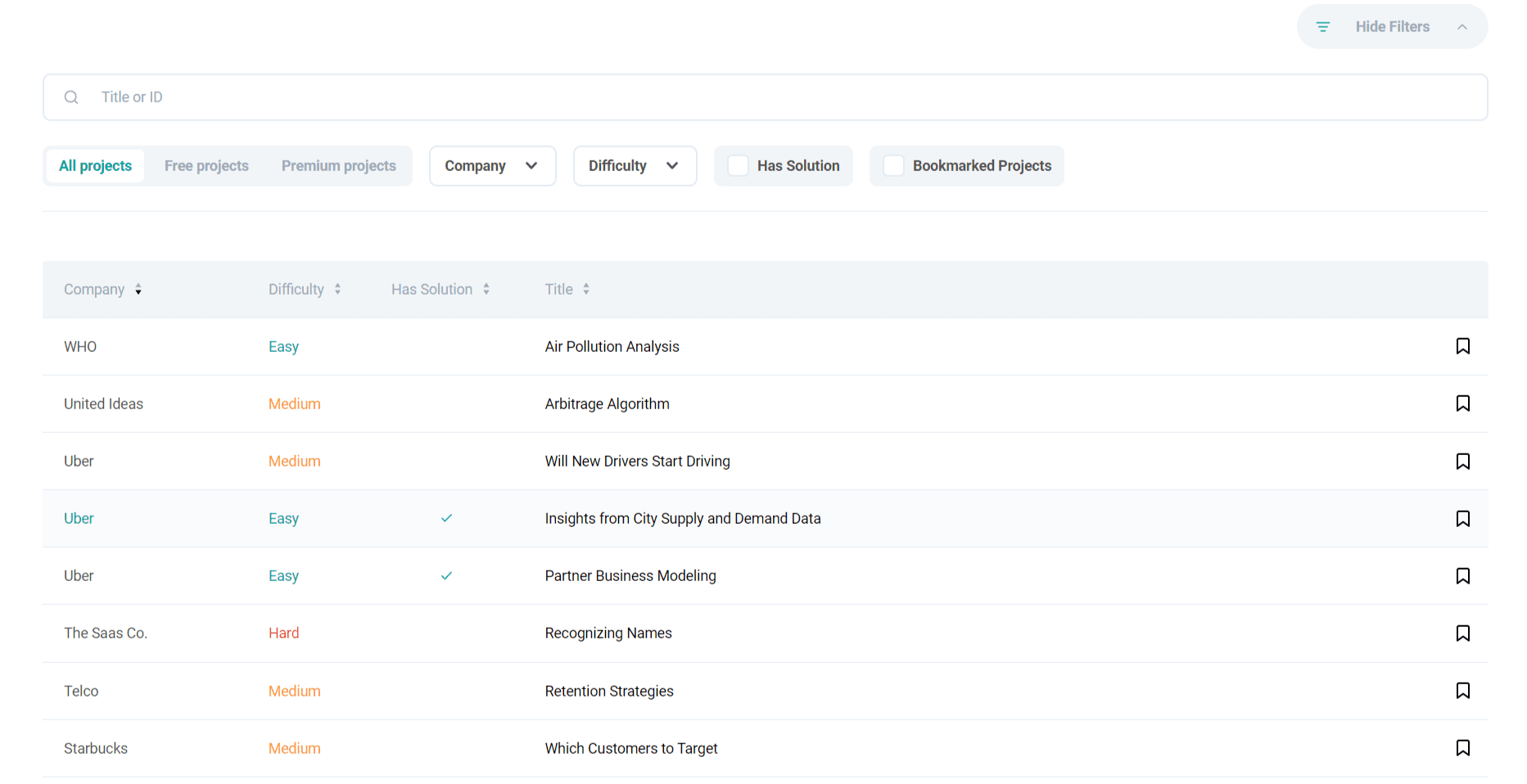Viewport: 1527px width, 784px height.
Task: Click the sort arrows on the Company column
Action: (138, 289)
